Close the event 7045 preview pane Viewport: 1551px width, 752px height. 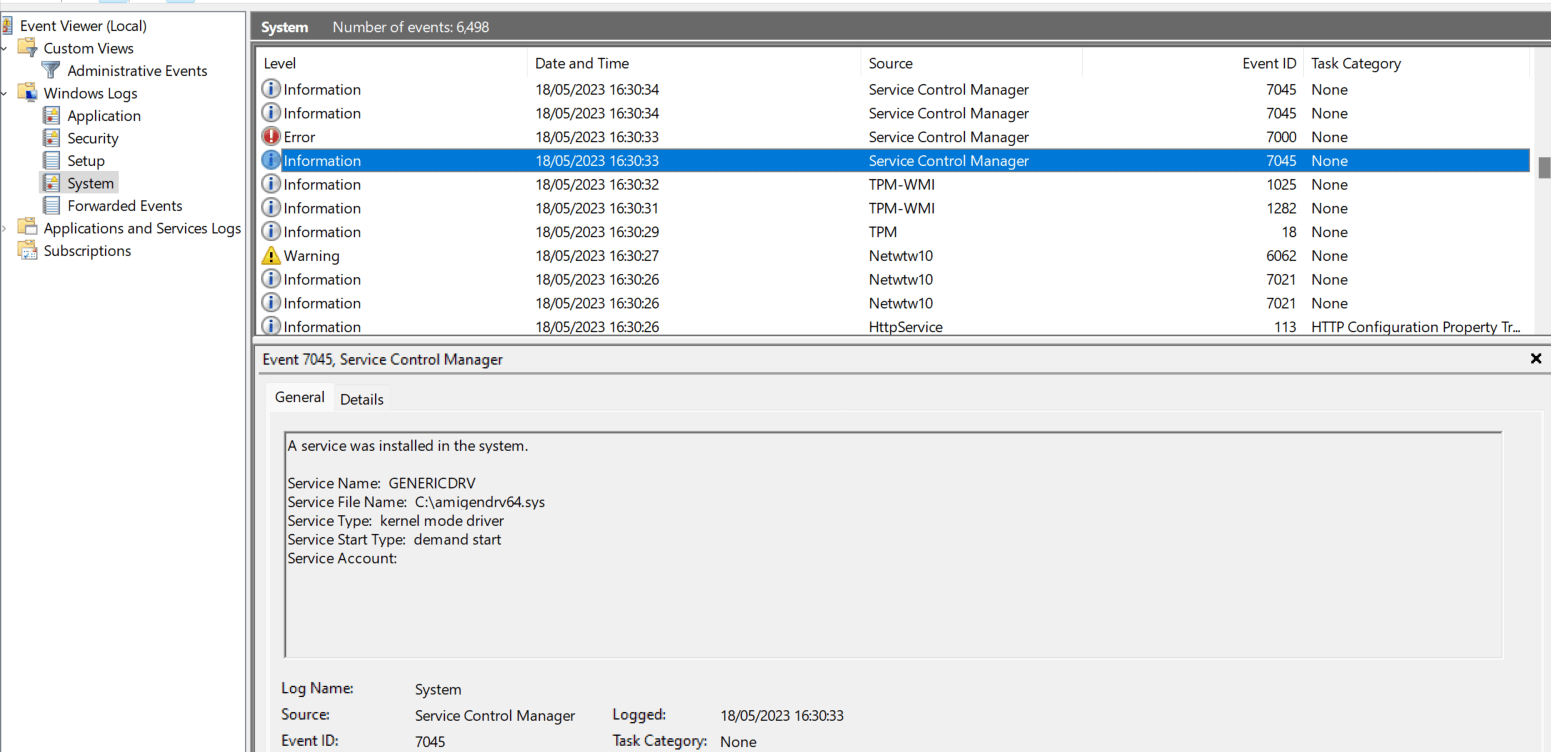[1536, 358]
